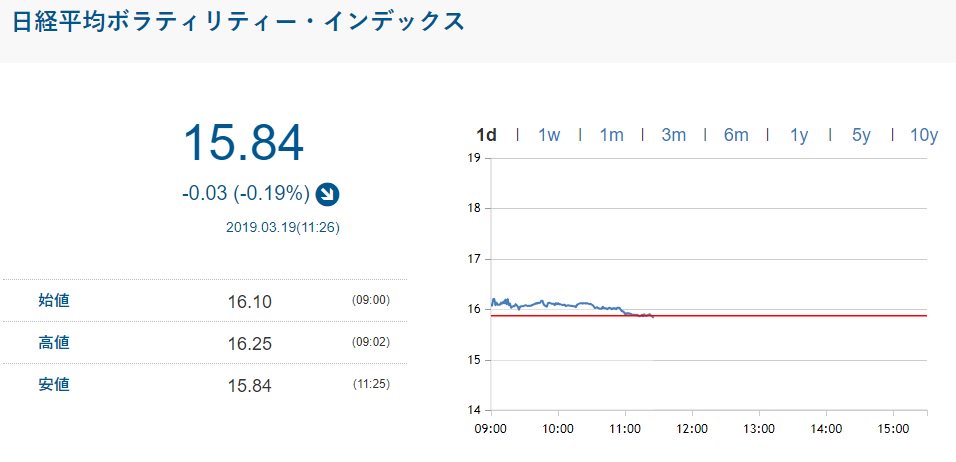Viewport: 956px width, 462px height.
Task: Switch chart to 1m range
Action: click(611, 135)
